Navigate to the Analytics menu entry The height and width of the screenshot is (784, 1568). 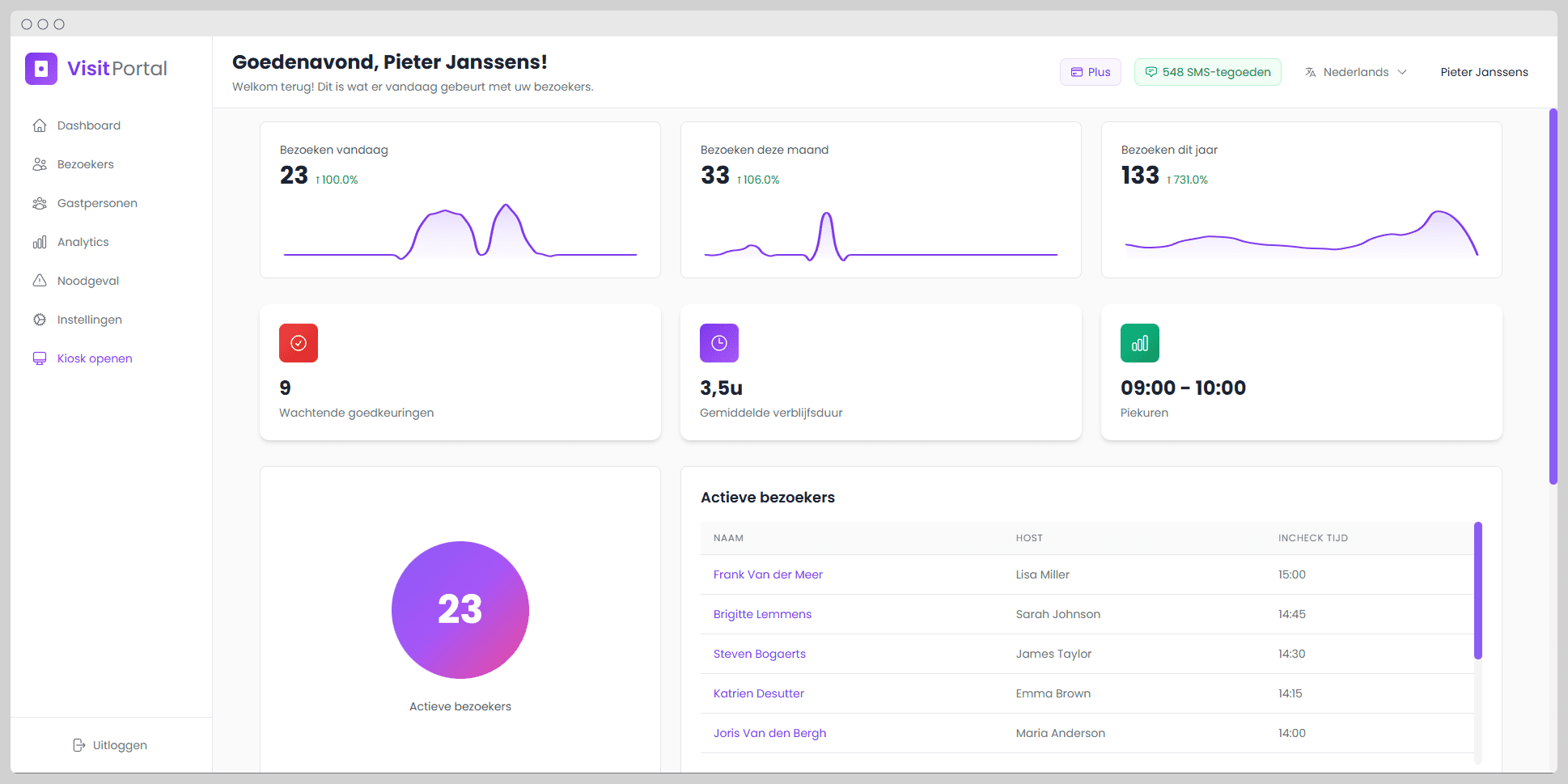click(83, 242)
